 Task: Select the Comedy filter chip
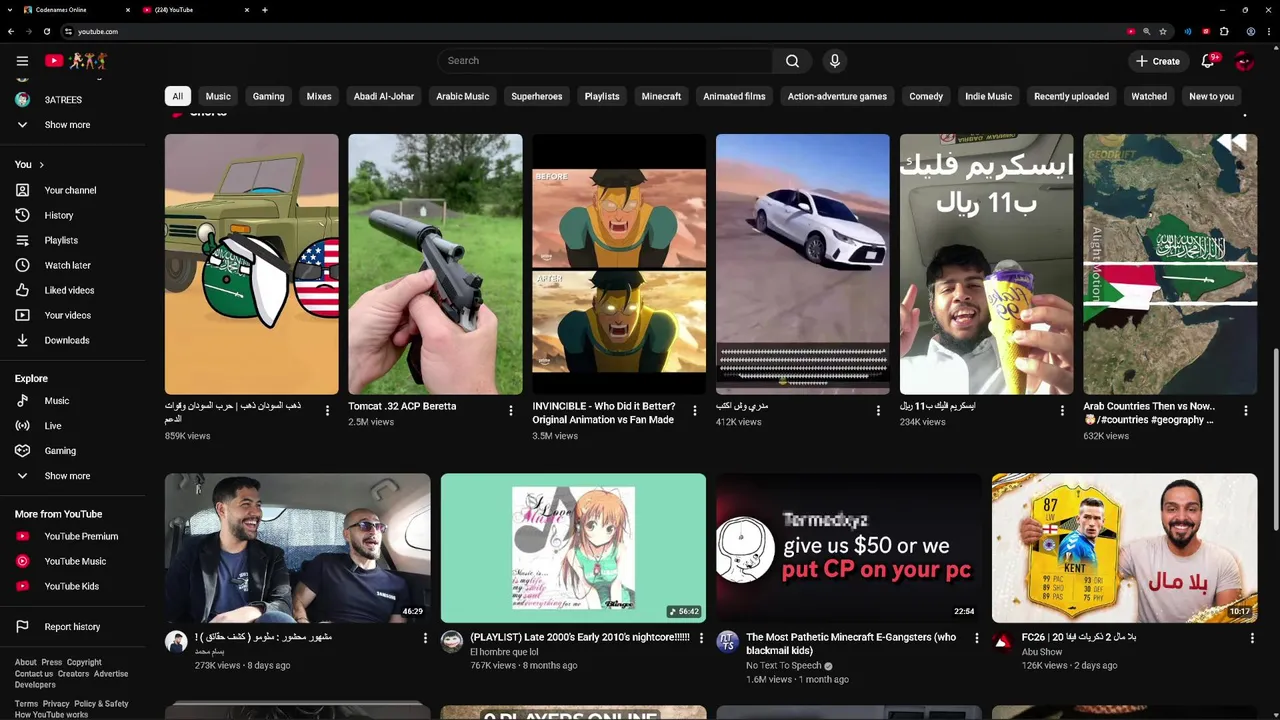pyautogui.click(x=926, y=96)
